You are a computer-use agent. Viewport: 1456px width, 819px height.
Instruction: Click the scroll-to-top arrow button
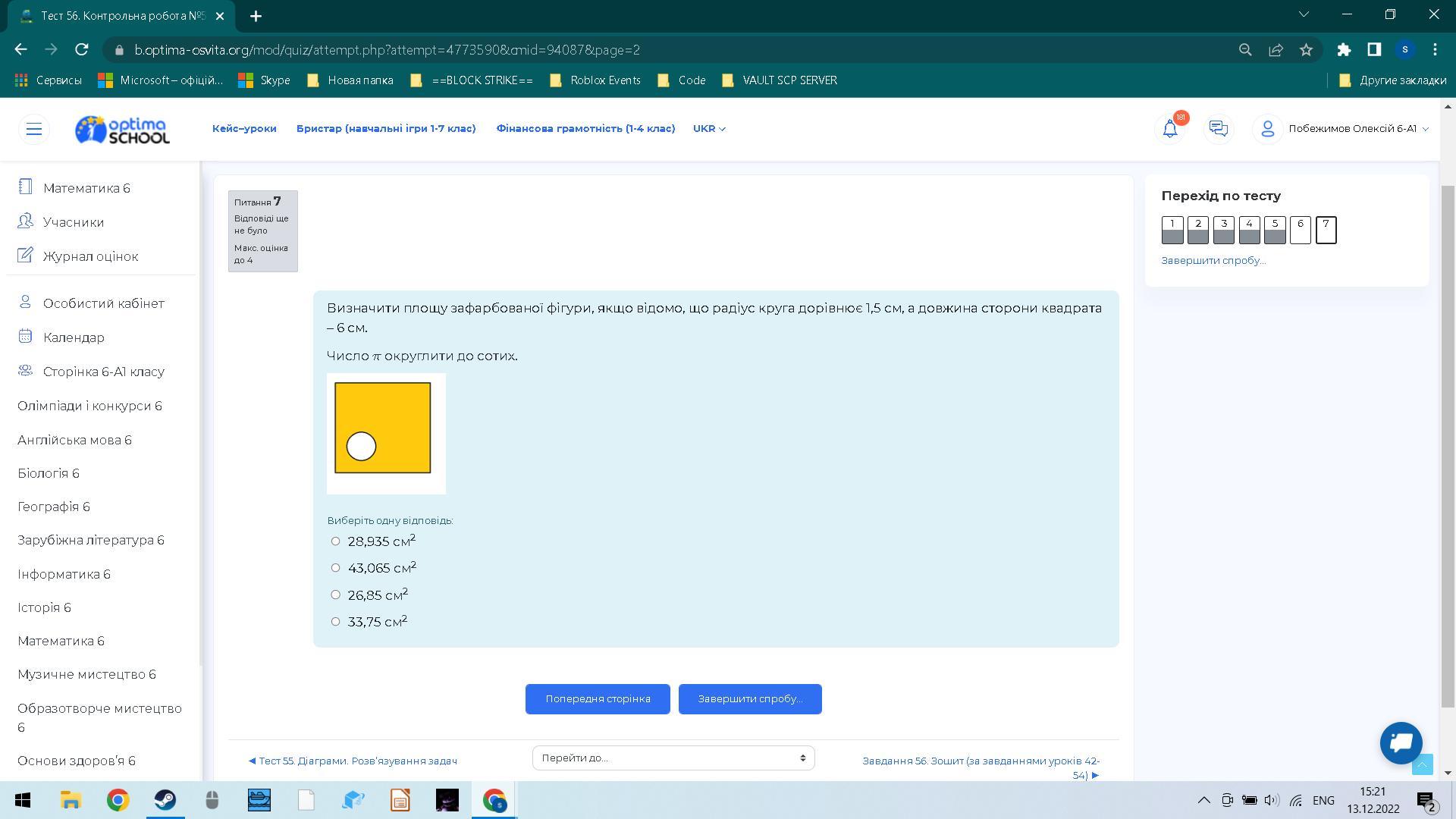point(1422,765)
